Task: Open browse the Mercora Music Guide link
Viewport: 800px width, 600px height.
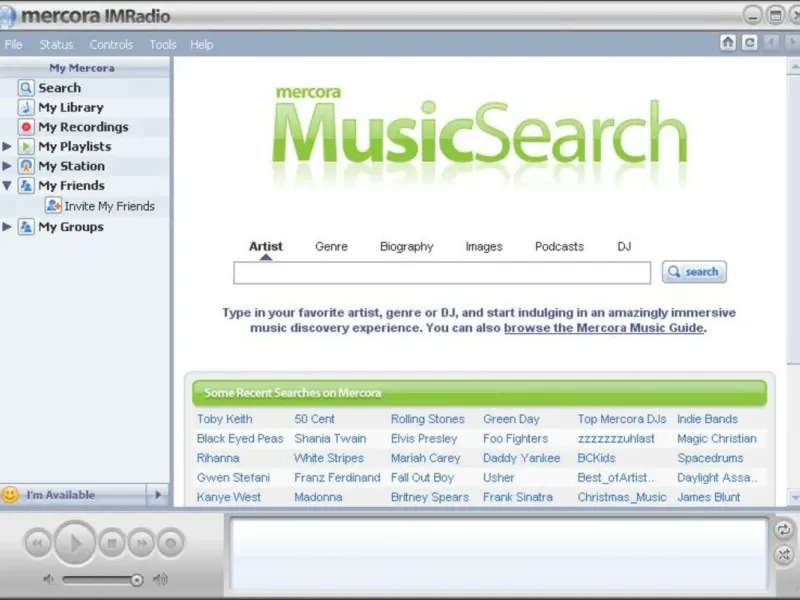Action: pyautogui.click(x=604, y=328)
